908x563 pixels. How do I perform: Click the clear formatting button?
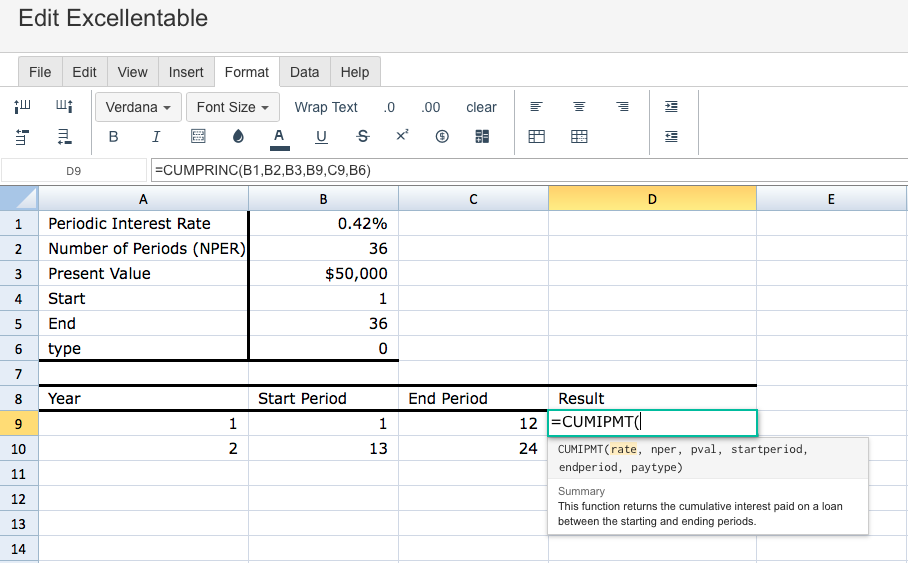point(481,107)
